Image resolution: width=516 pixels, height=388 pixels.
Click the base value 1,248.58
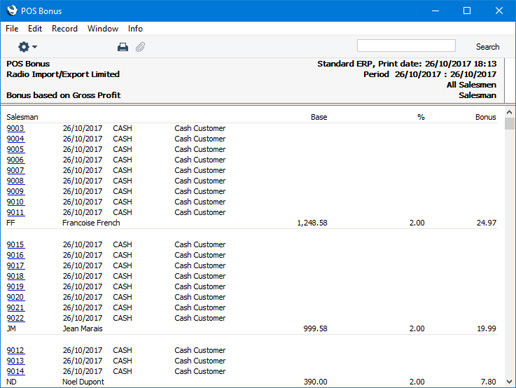[x=312, y=223]
